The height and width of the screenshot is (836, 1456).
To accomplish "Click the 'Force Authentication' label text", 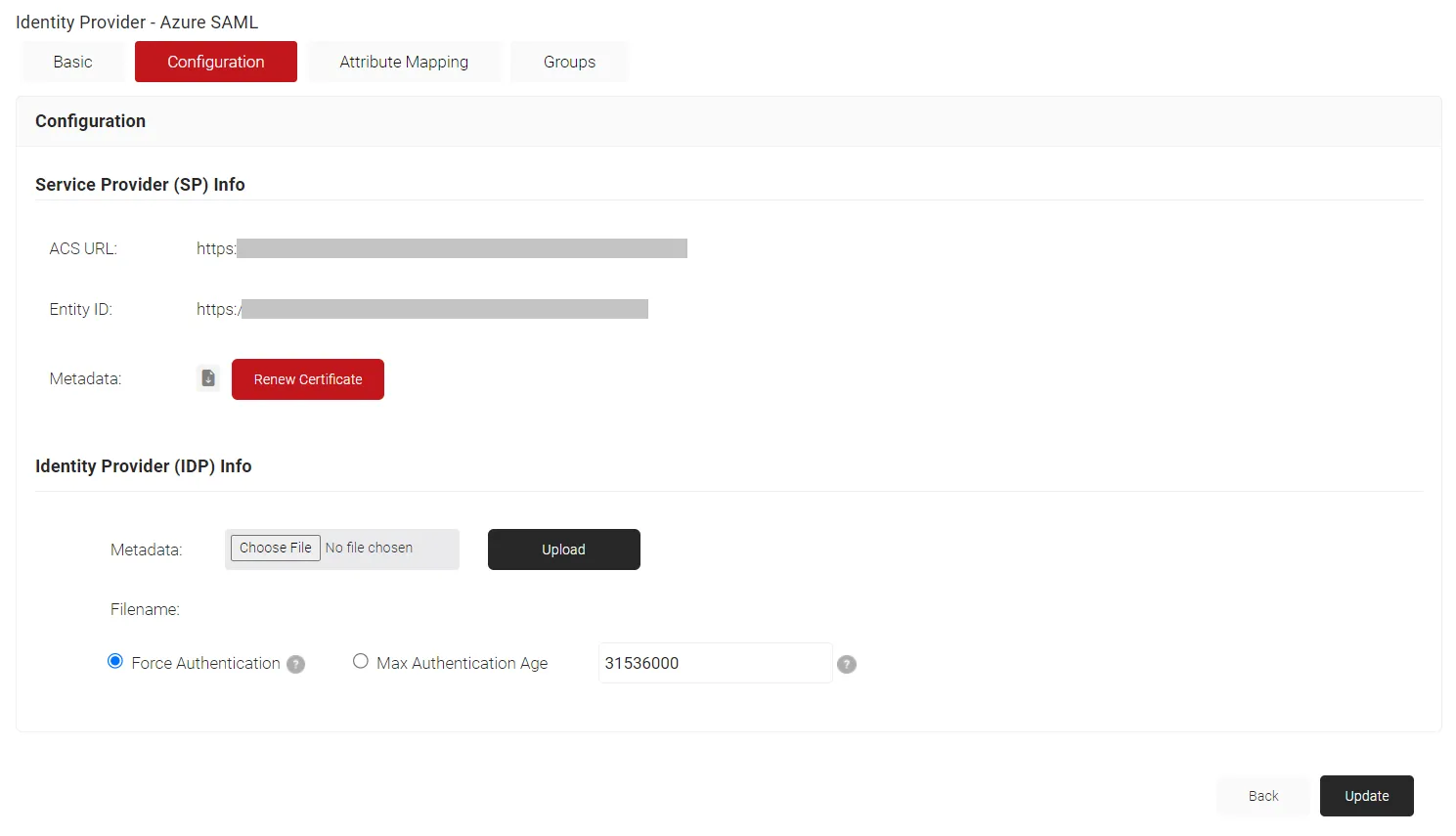I will pyautogui.click(x=205, y=663).
